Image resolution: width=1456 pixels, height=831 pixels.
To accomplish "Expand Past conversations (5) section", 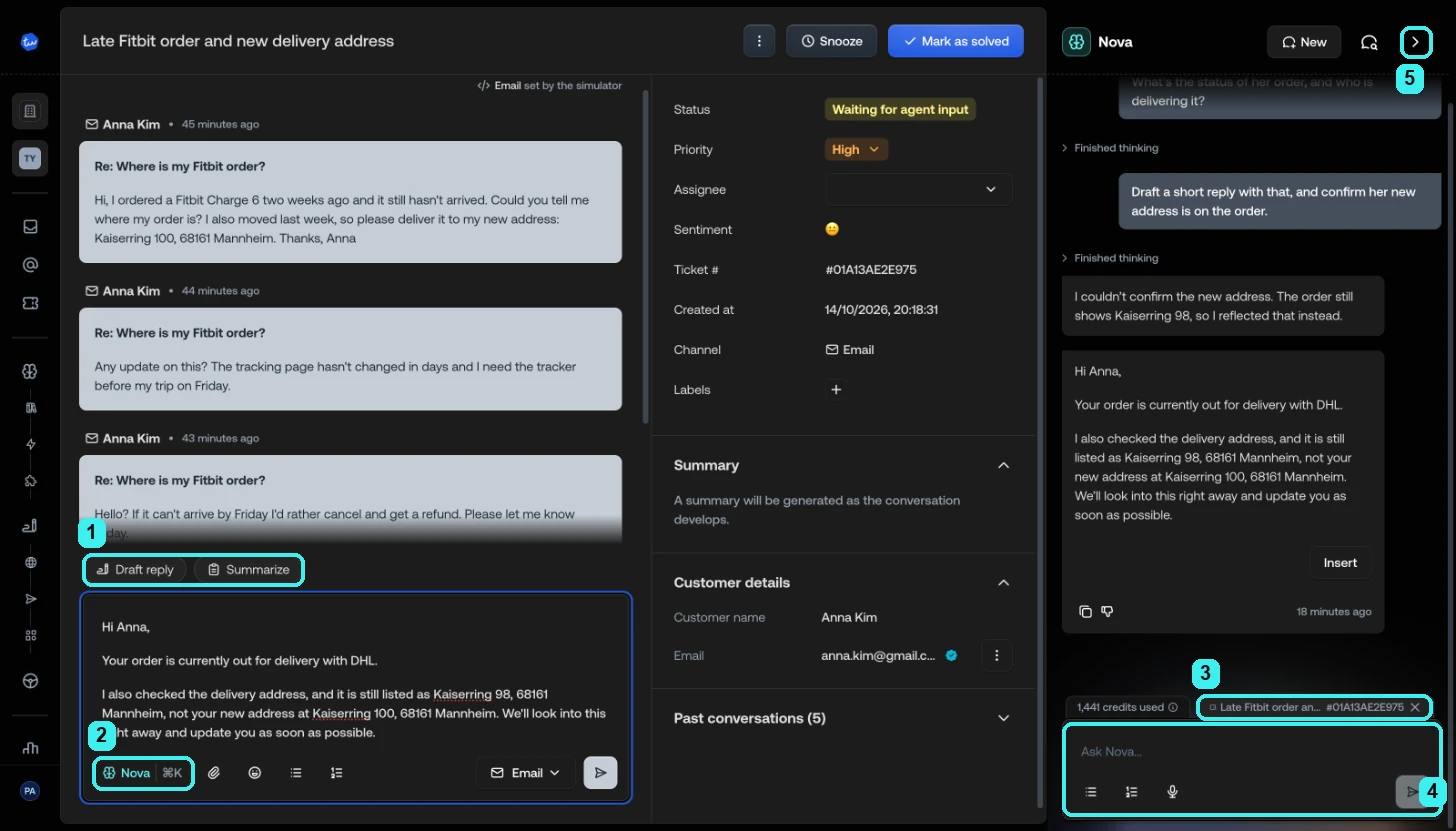I will tap(842, 718).
